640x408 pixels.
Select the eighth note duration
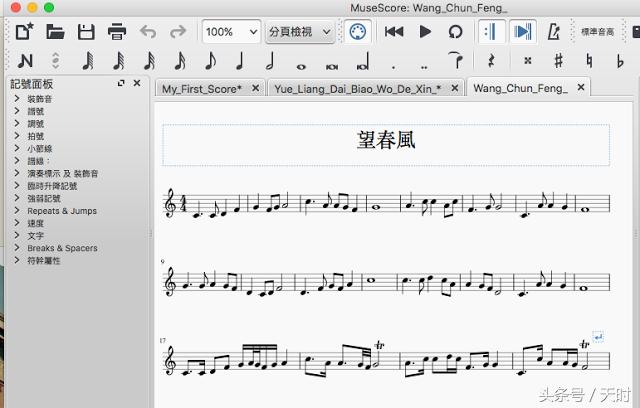(x=210, y=61)
